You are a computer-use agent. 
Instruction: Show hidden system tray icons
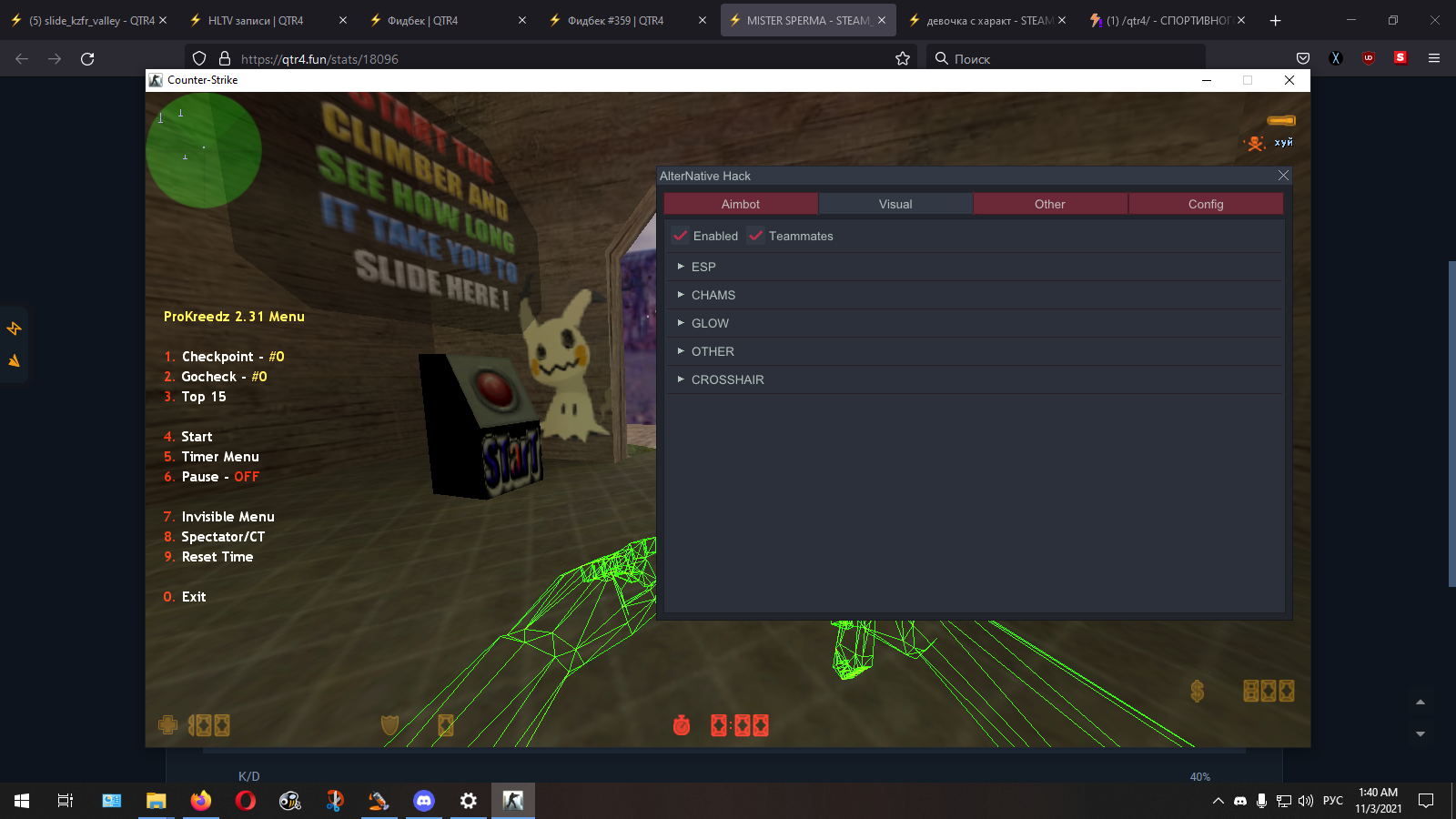[x=1218, y=801]
